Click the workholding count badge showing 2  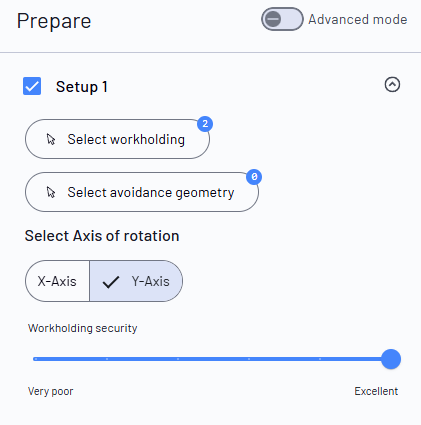(x=205, y=124)
